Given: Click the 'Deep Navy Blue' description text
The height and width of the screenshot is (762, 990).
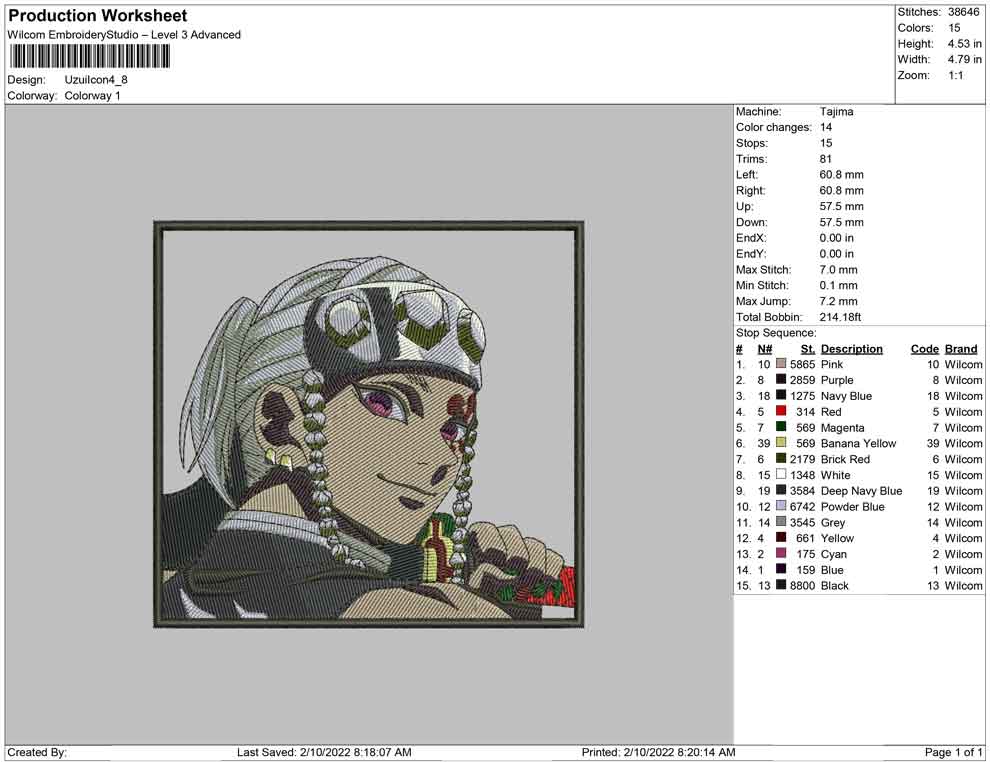Looking at the screenshot, I should (x=861, y=491).
